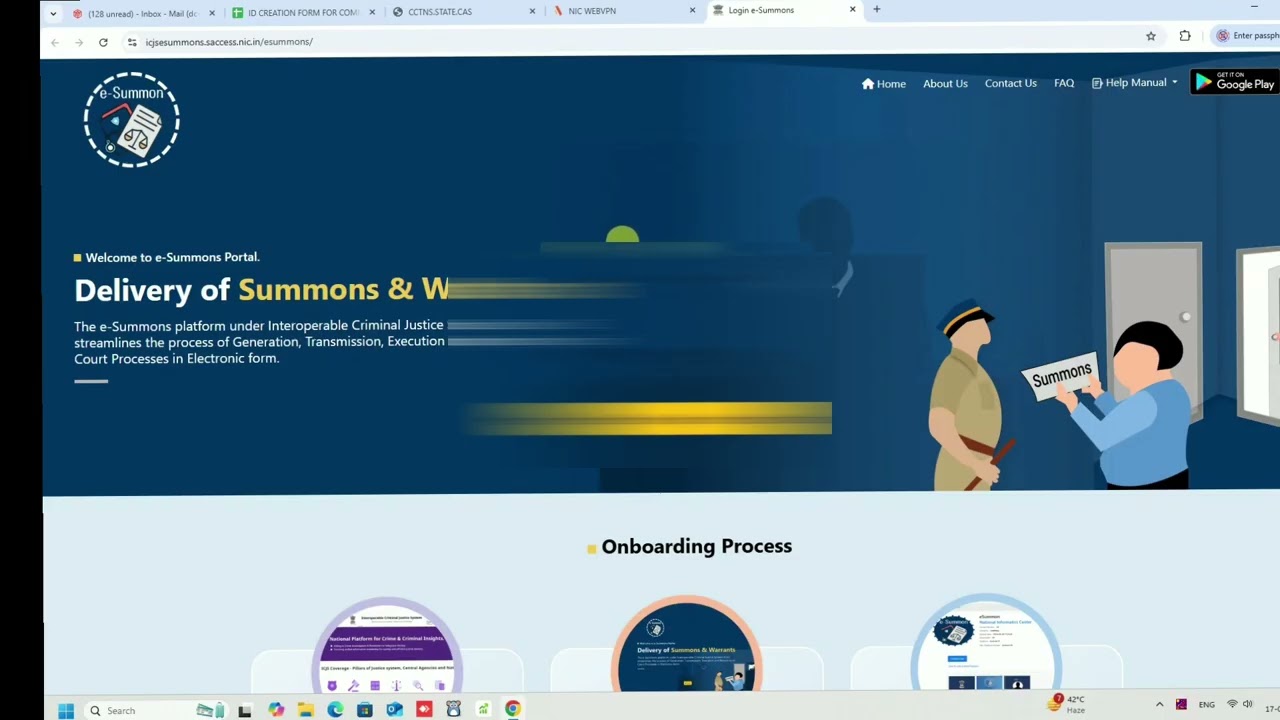Close the Login e-Summons tab
This screenshot has height=720, width=1280.
coord(853,10)
